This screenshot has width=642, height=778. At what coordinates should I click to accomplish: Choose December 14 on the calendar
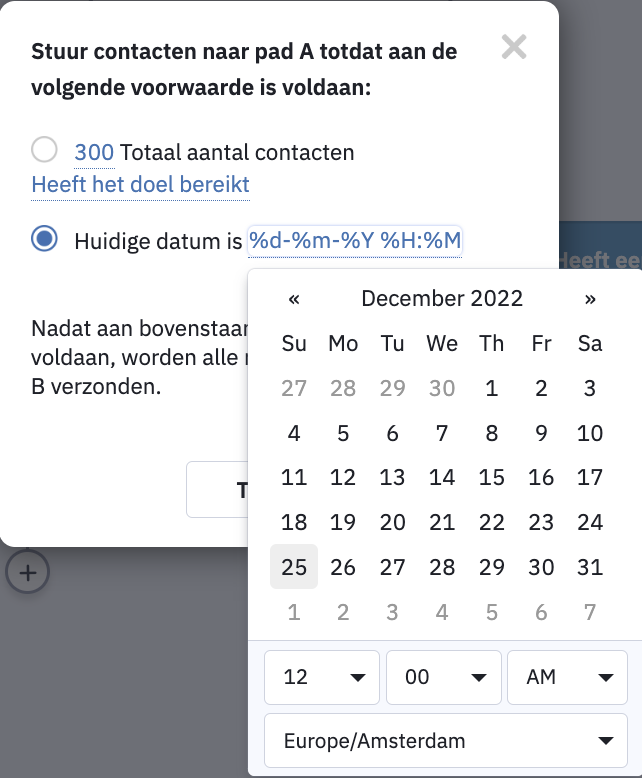[x=442, y=477]
